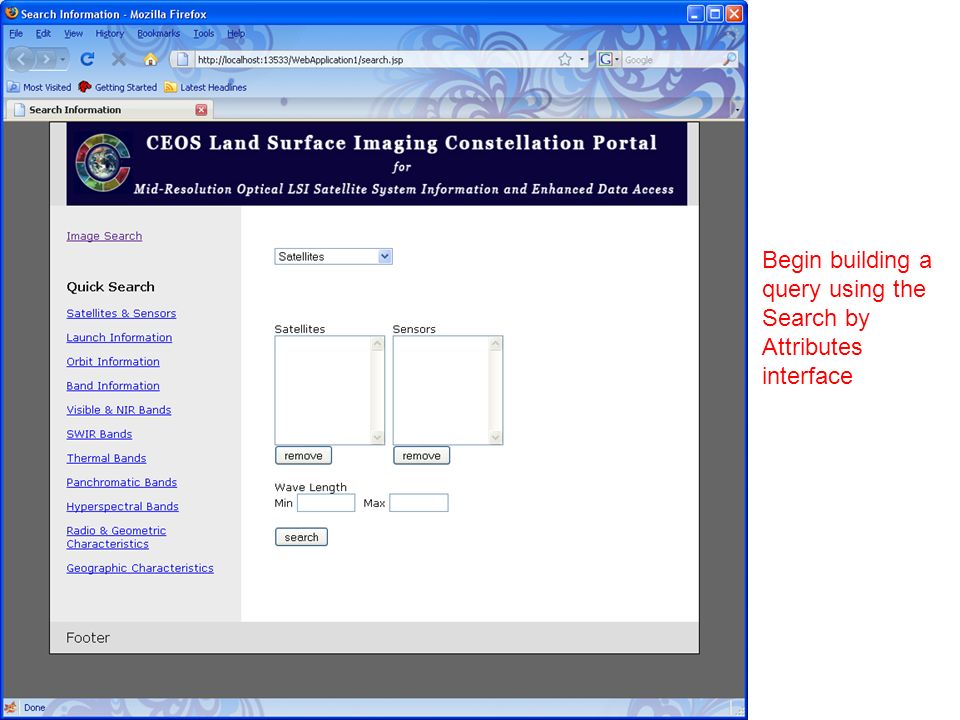Screen dimensions: 960x720
Task: Go back with the browser Back arrow
Action: click(22, 59)
